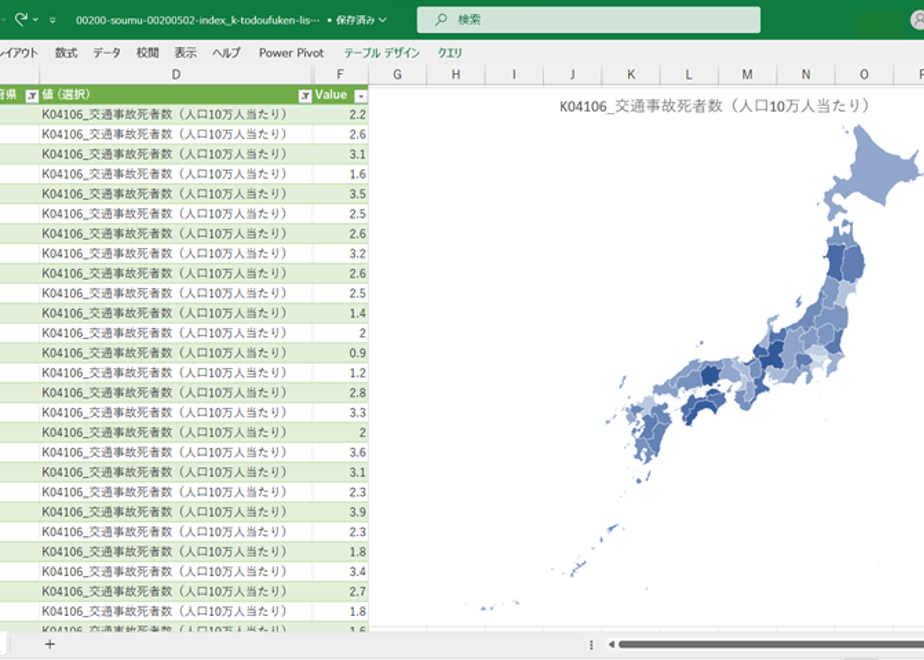
Task: Click the 値 (選択) header cell
Action: [176, 95]
